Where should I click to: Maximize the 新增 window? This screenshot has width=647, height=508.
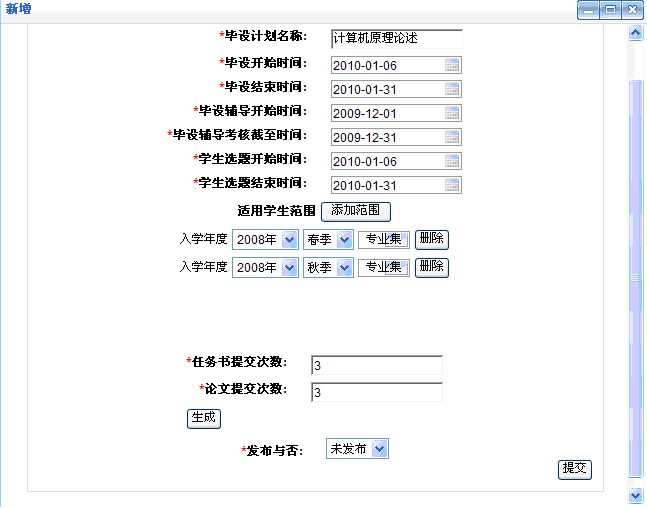coord(610,9)
